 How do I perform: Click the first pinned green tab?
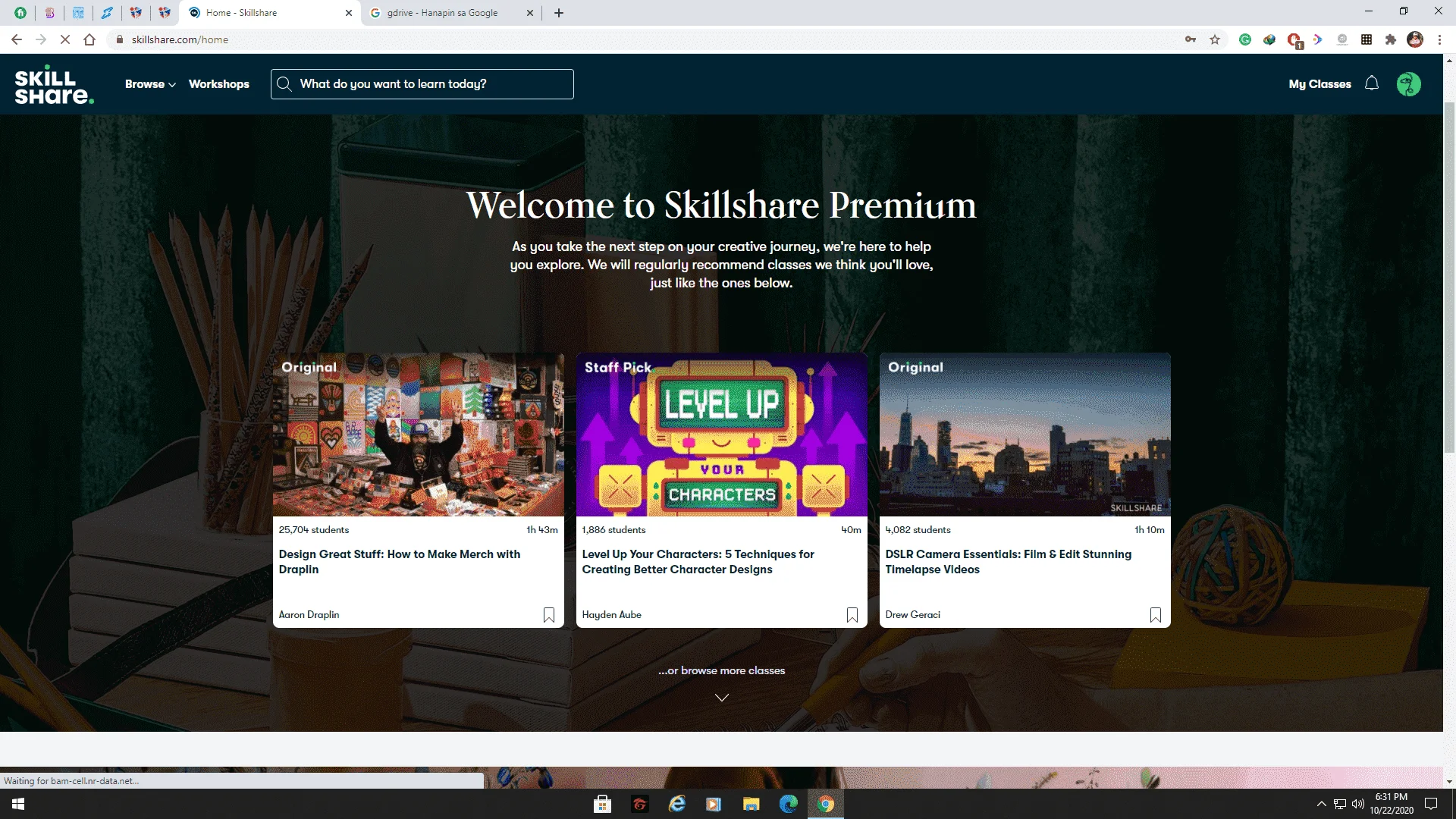[x=20, y=13]
